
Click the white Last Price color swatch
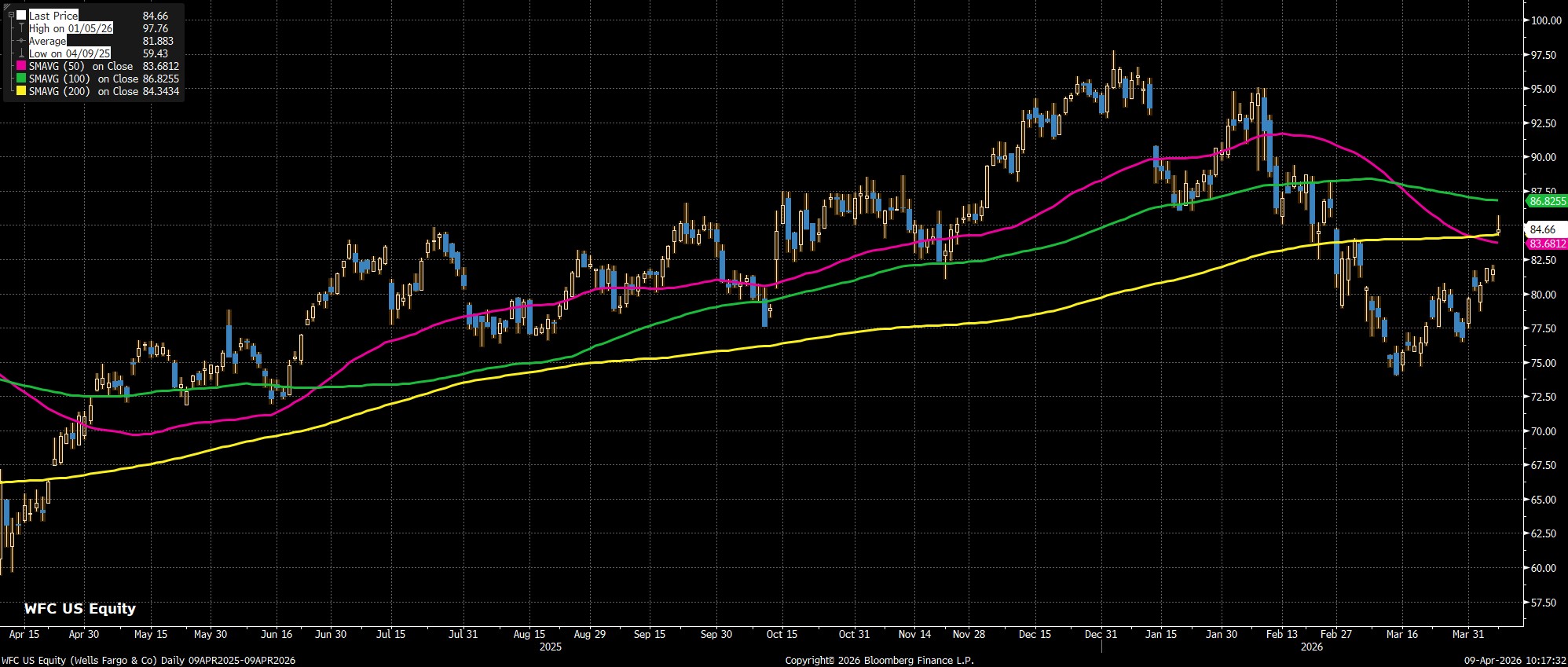[21, 16]
